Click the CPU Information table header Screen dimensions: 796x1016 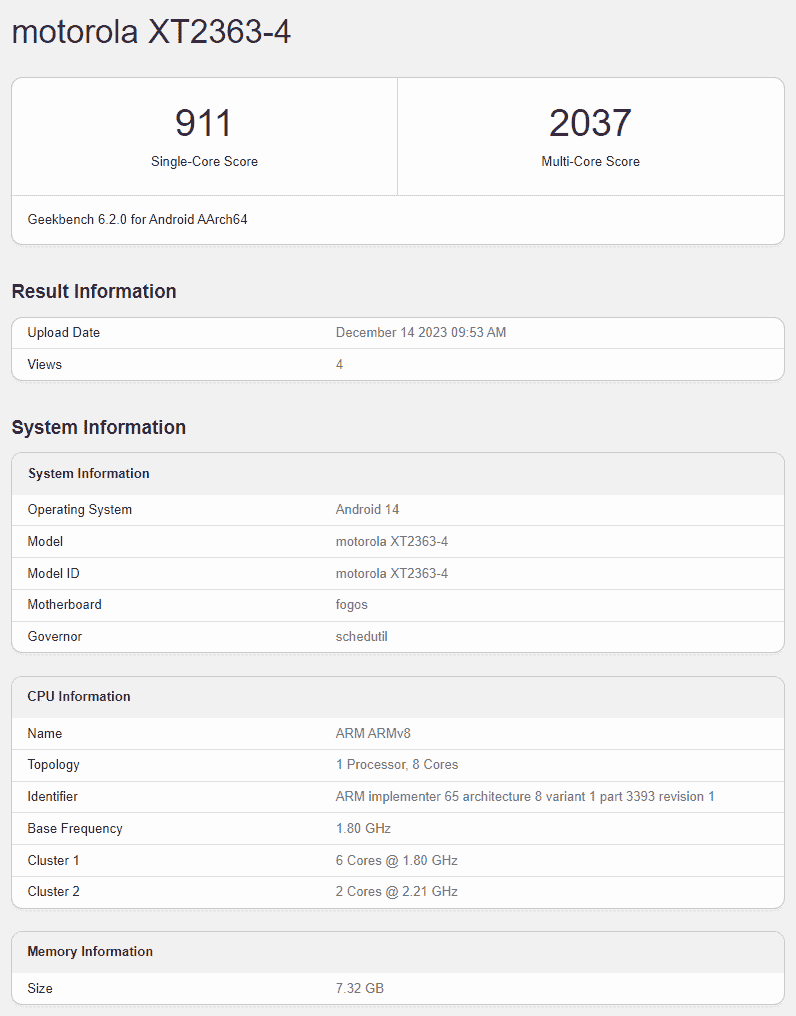[79, 696]
